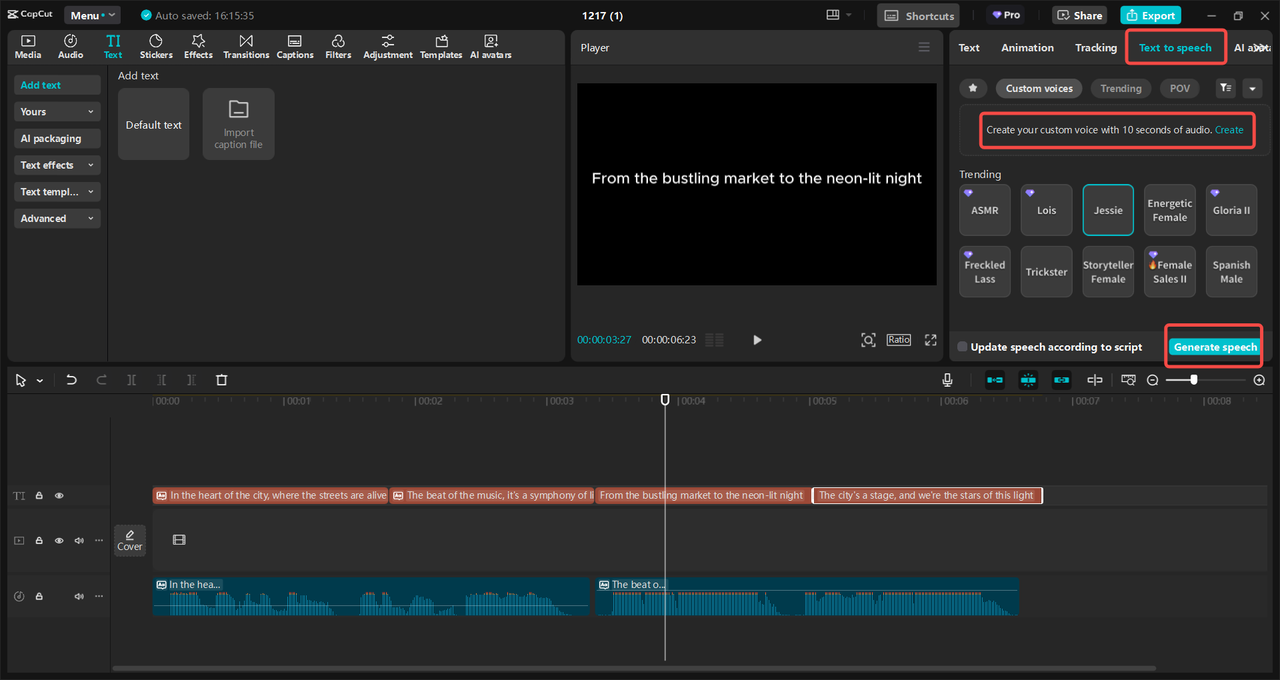Select the Custom voices filter
Image resolution: width=1280 pixels, height=680 pixels.
(1039, 88)
